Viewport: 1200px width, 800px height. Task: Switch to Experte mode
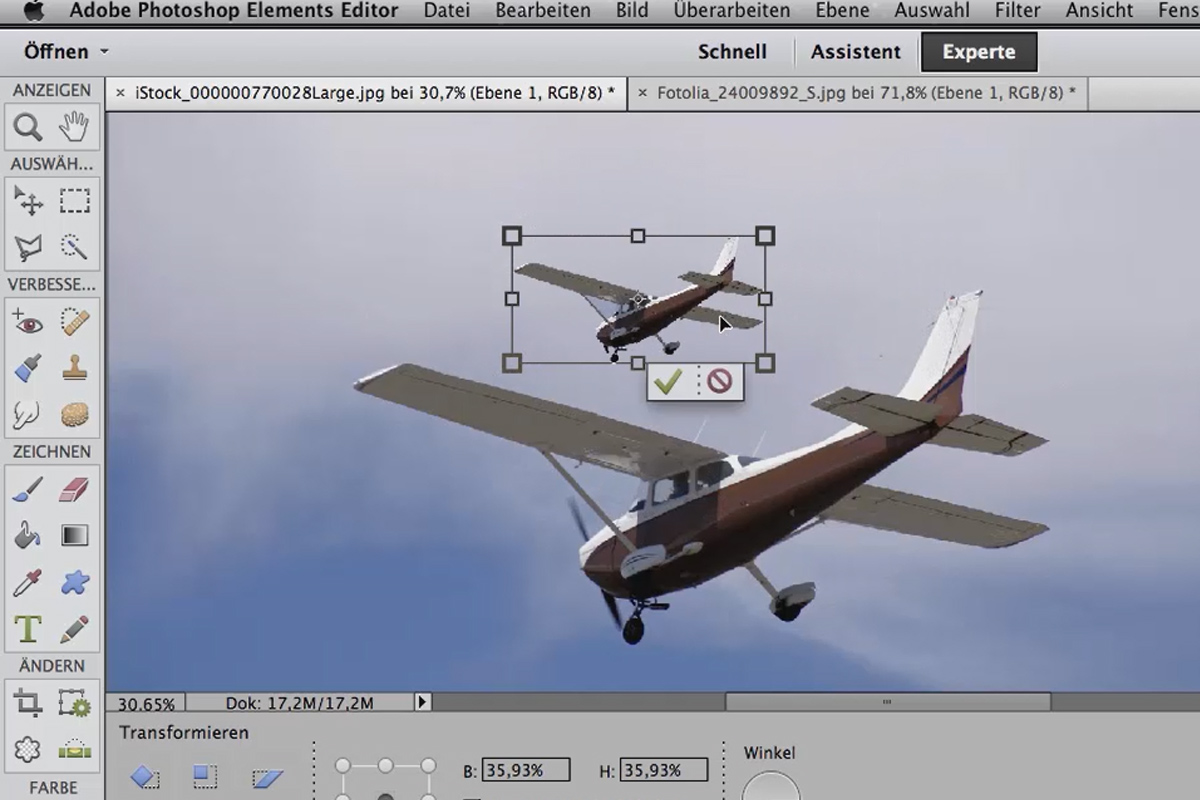click(x=978, y=52)
